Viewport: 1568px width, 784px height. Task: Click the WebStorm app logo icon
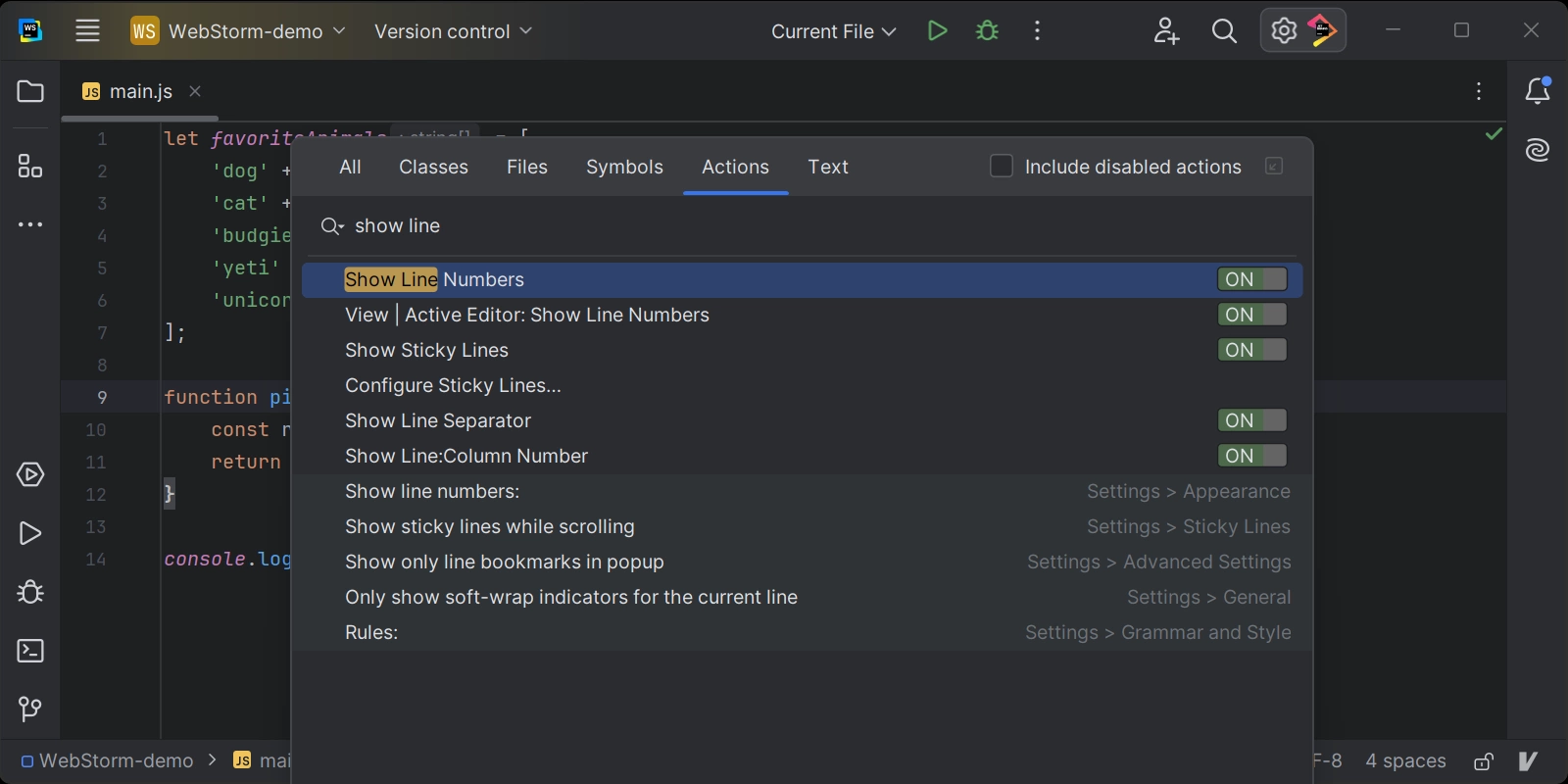(x=30, y=30)
